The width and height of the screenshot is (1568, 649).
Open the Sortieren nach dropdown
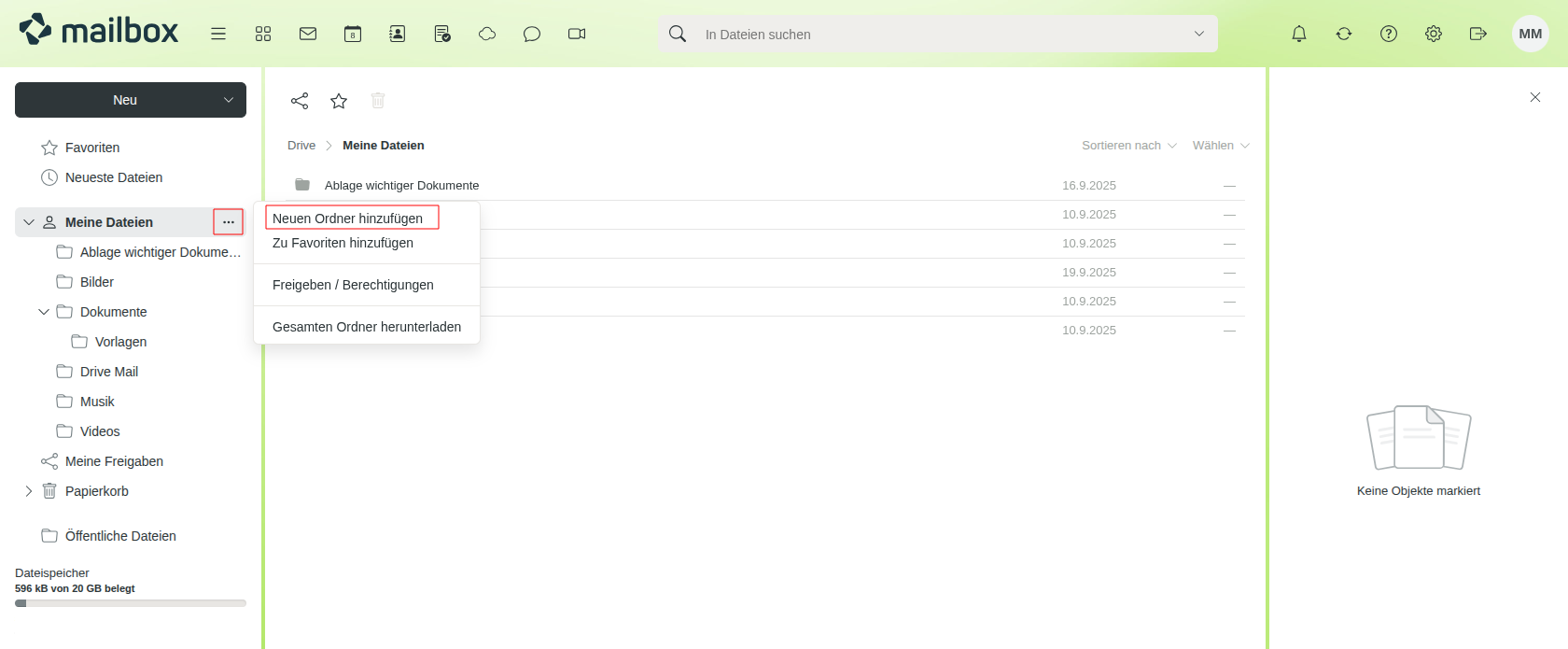(1128, 146)
